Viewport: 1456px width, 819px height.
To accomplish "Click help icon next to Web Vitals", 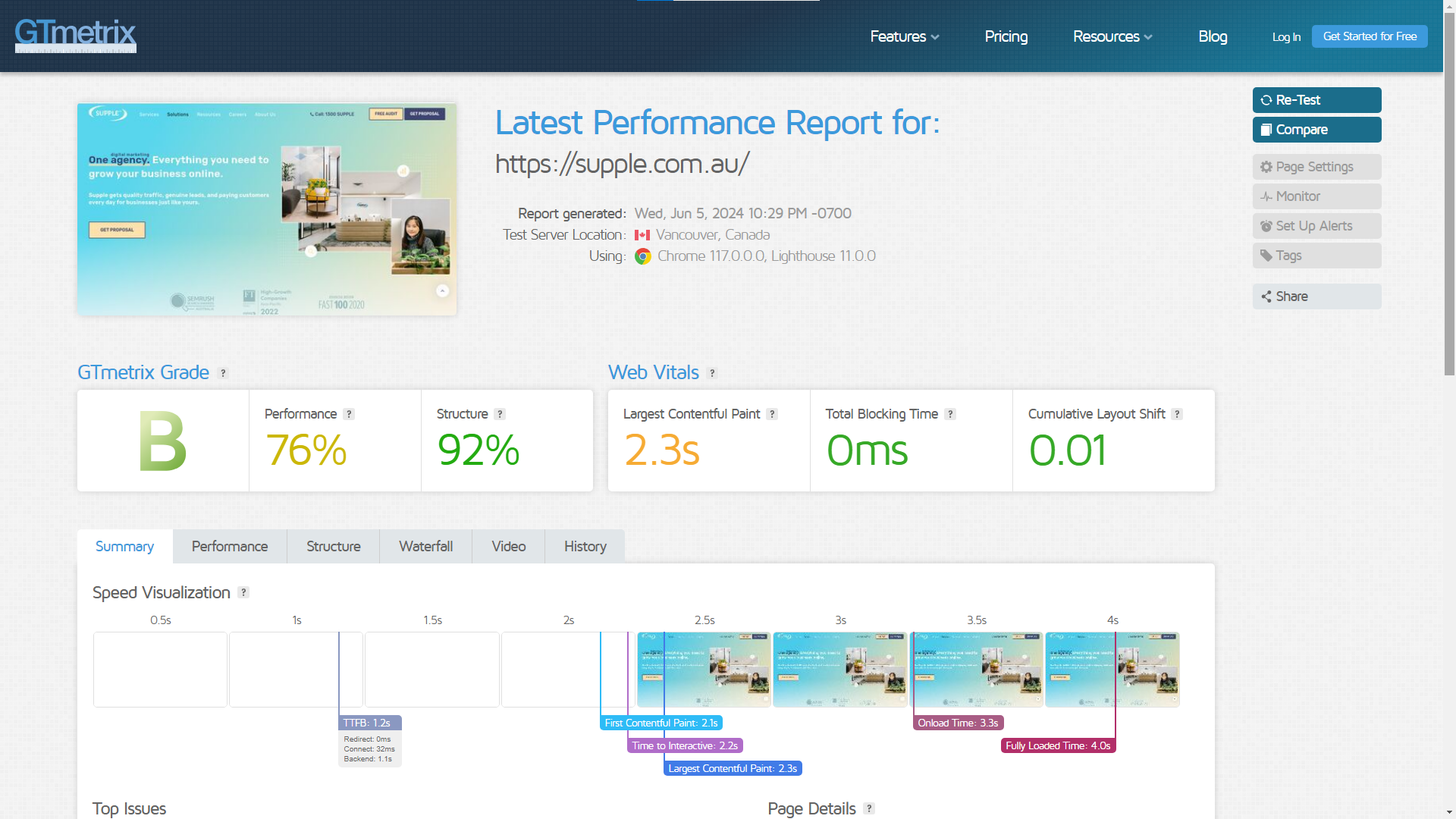I will coord(711,373).
